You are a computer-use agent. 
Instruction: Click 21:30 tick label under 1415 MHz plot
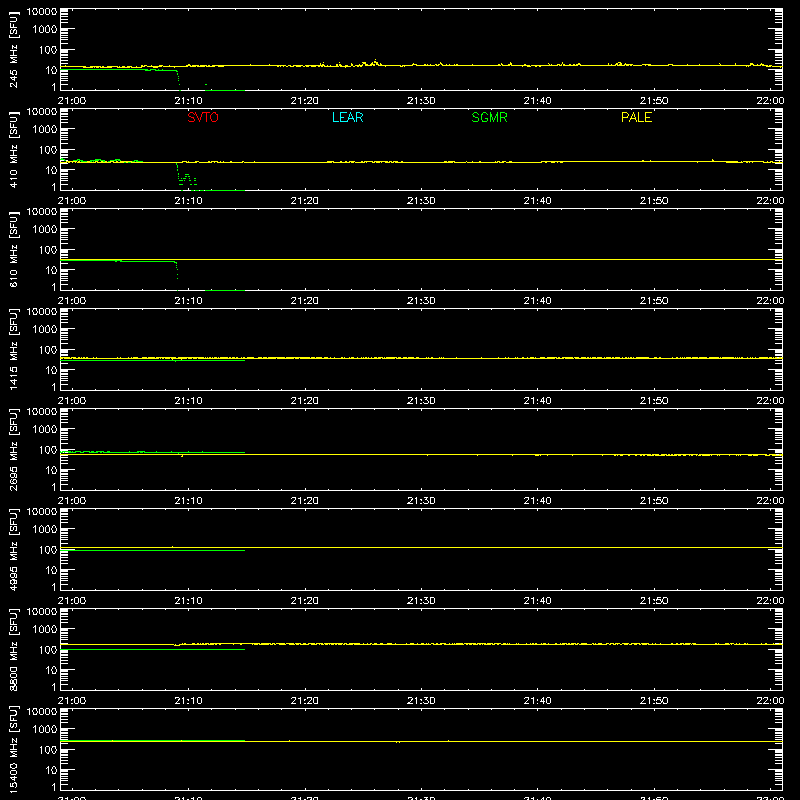tap(421, 401)
